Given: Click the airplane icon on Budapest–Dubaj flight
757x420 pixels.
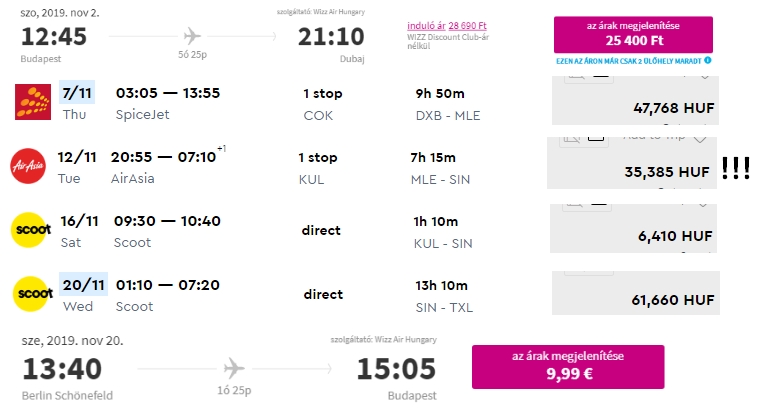Looking at the screenshot, I should pyautogui.click(x=192, y=36).
